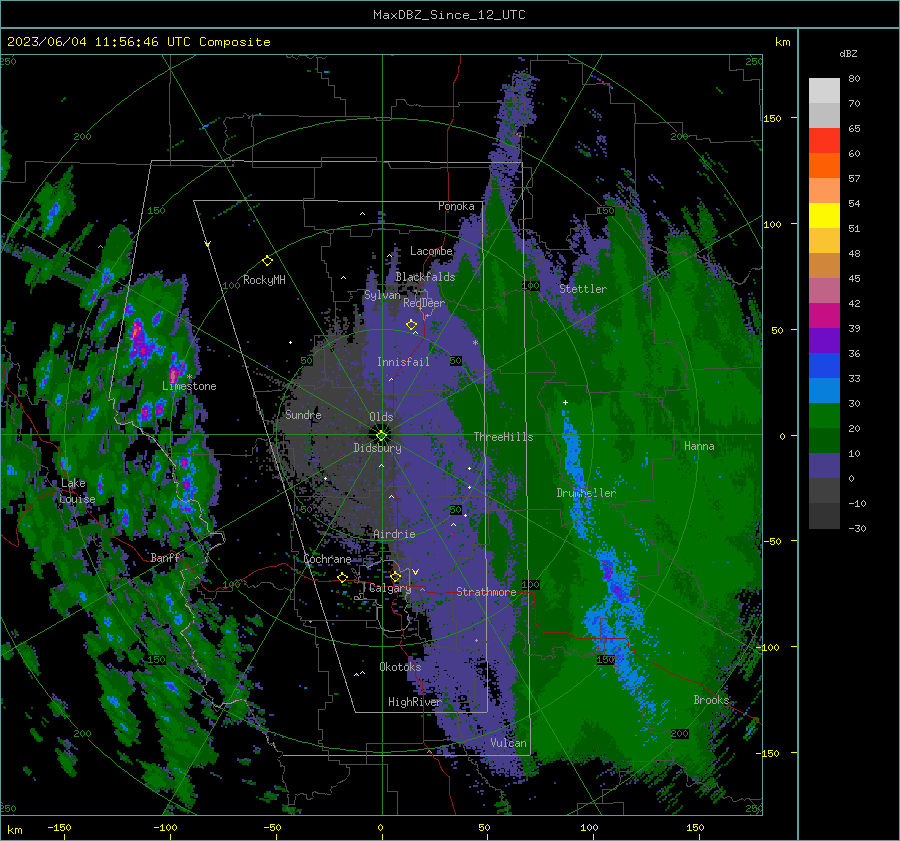
Task: Select the orange swatch between 57 and 60 dBZ
Action: coord(824,165)
